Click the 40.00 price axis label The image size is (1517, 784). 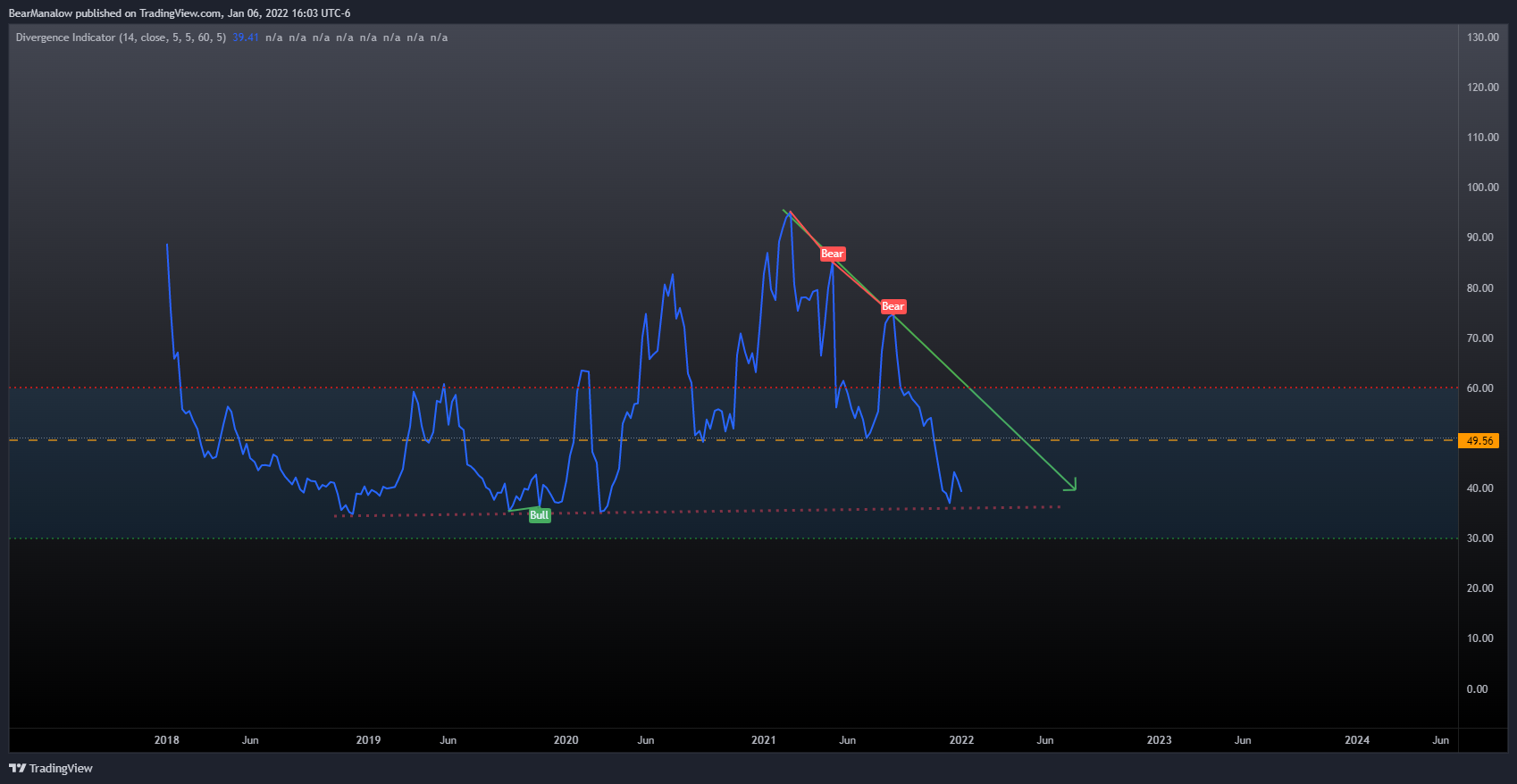click(x=1480, y=488)
